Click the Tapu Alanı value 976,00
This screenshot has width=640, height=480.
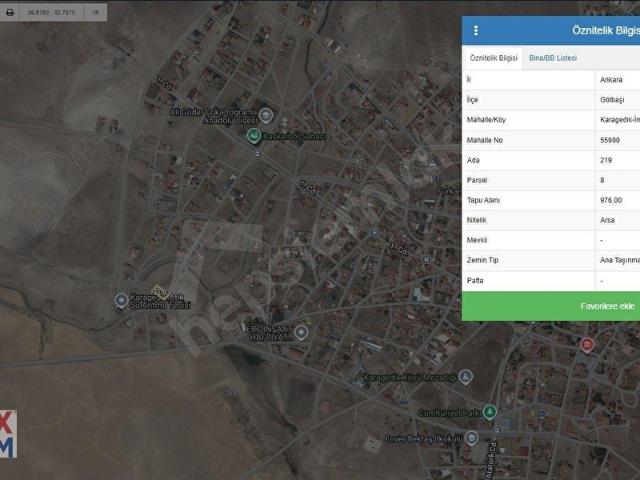tap(611, 200)
